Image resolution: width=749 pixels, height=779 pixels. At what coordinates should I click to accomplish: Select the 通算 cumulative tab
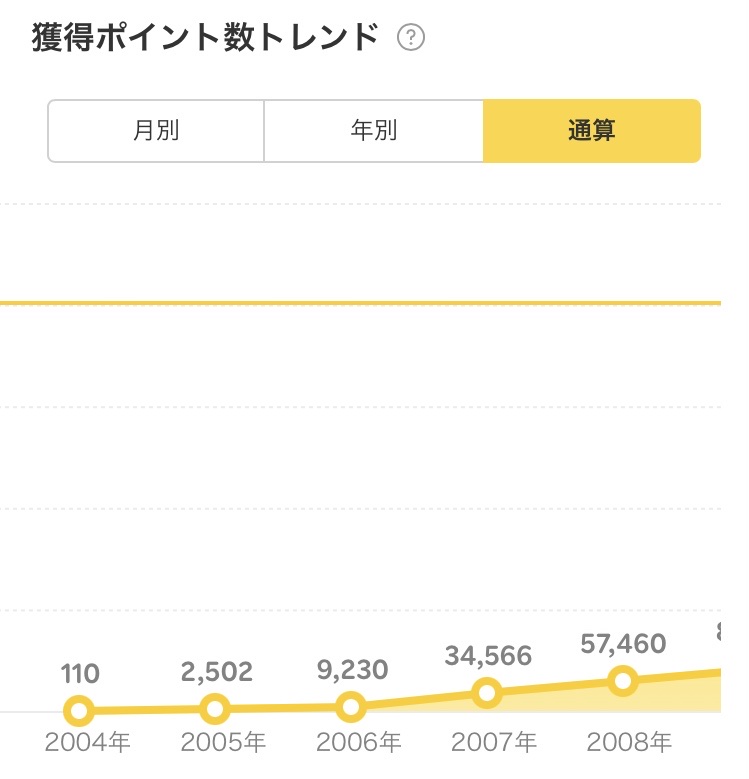point(592,131)
